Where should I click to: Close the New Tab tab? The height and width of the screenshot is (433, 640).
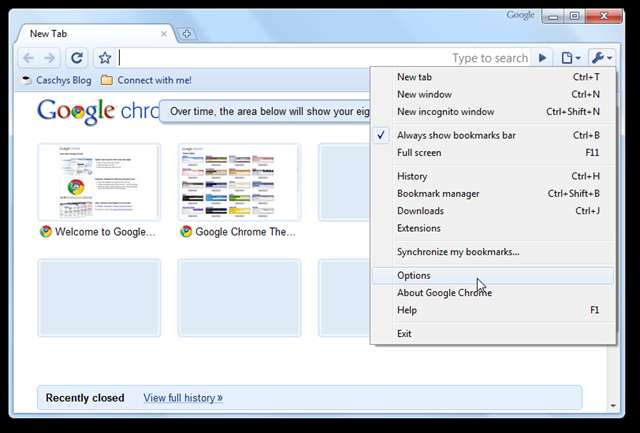(164, 34)
